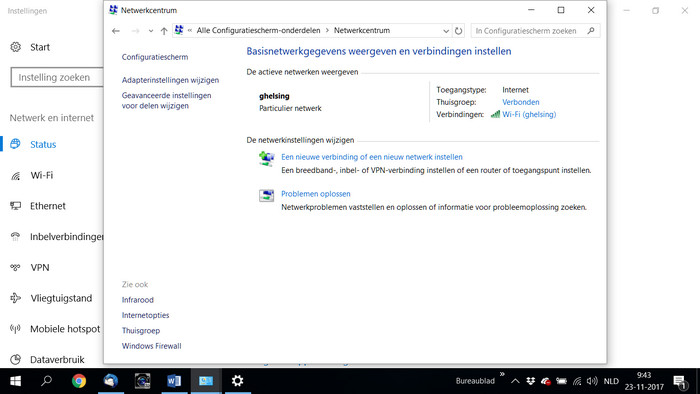Open the Configuratiescherm link in the left pane
700x394 pixels.
tap(155, 57)
